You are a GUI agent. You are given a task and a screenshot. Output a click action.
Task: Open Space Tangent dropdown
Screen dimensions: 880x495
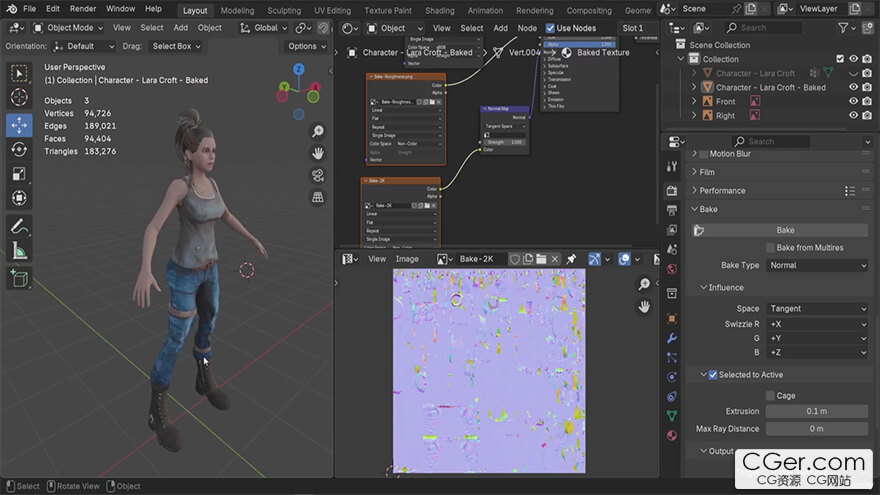[817, 309]
